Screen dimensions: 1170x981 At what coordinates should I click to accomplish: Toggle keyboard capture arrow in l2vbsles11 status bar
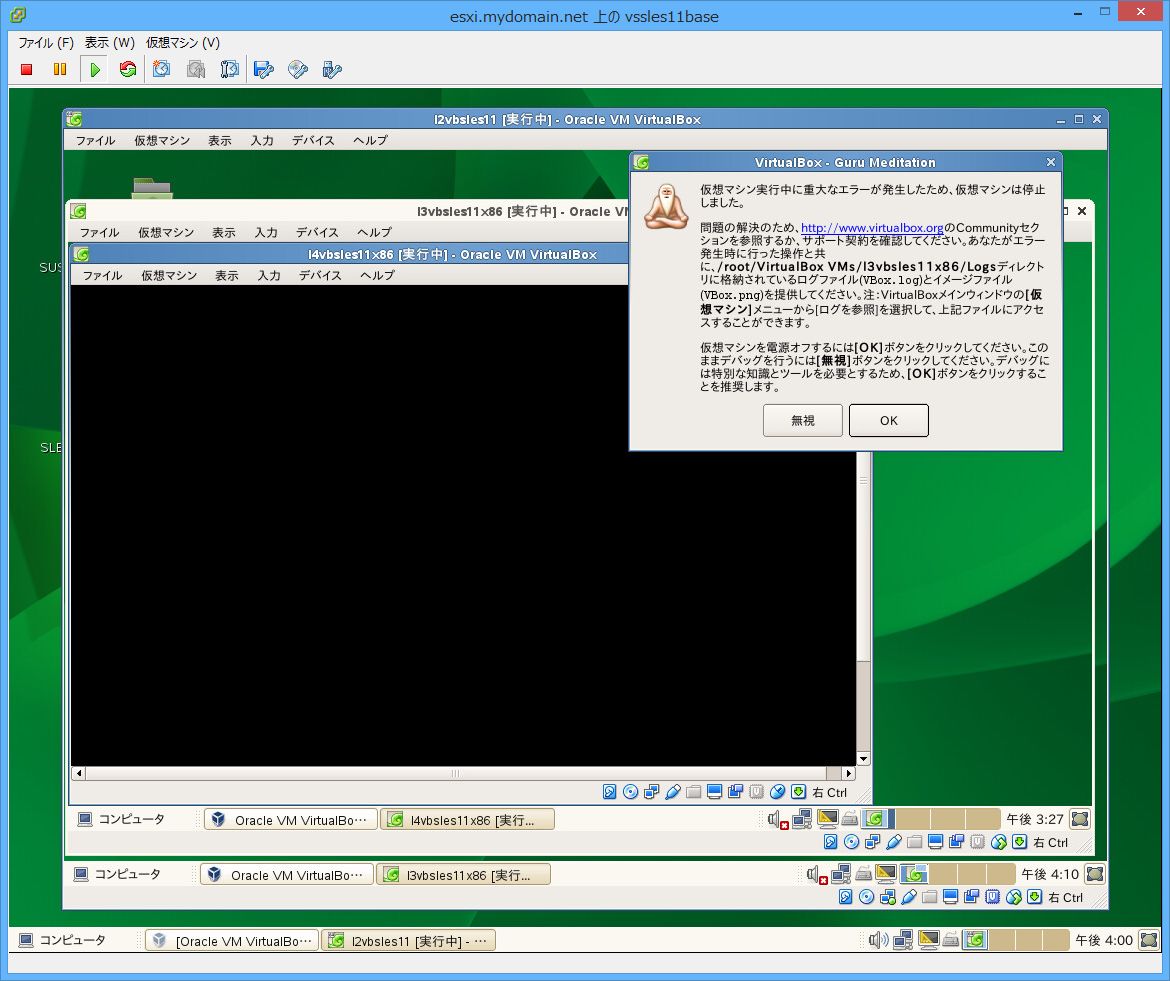(1034, 897)
